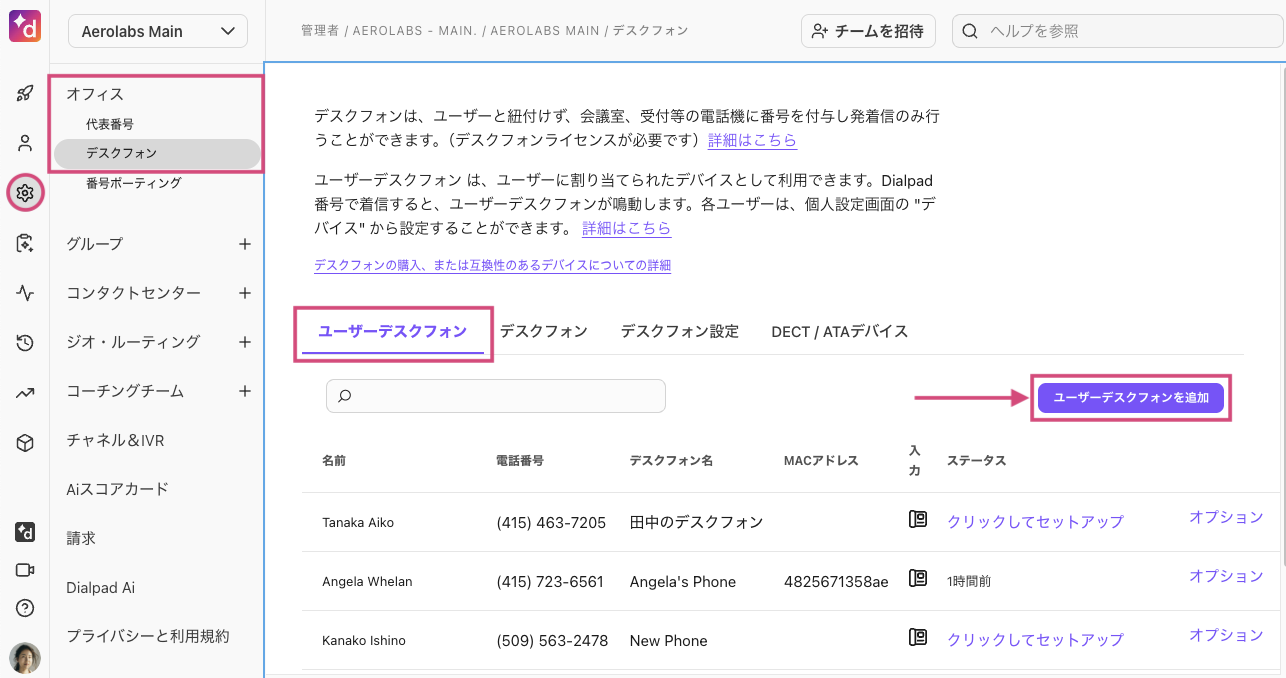
Task: Click 1時間前 status text
Action: coord(969,581)
